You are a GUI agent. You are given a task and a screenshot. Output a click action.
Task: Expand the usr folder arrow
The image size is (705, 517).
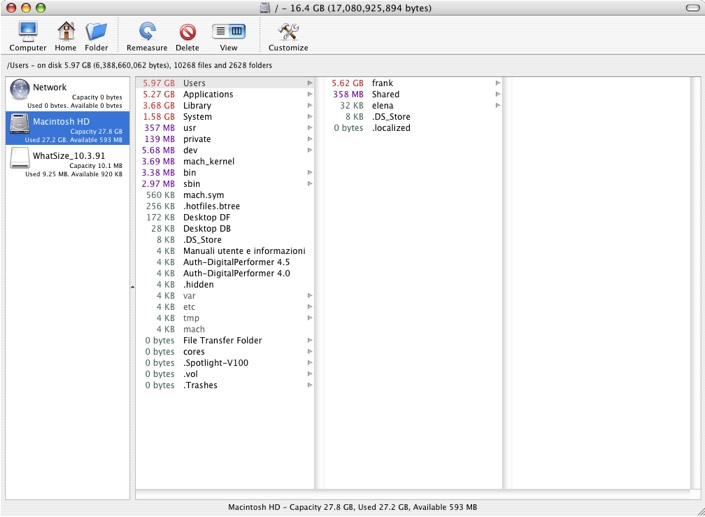(310, 128)
